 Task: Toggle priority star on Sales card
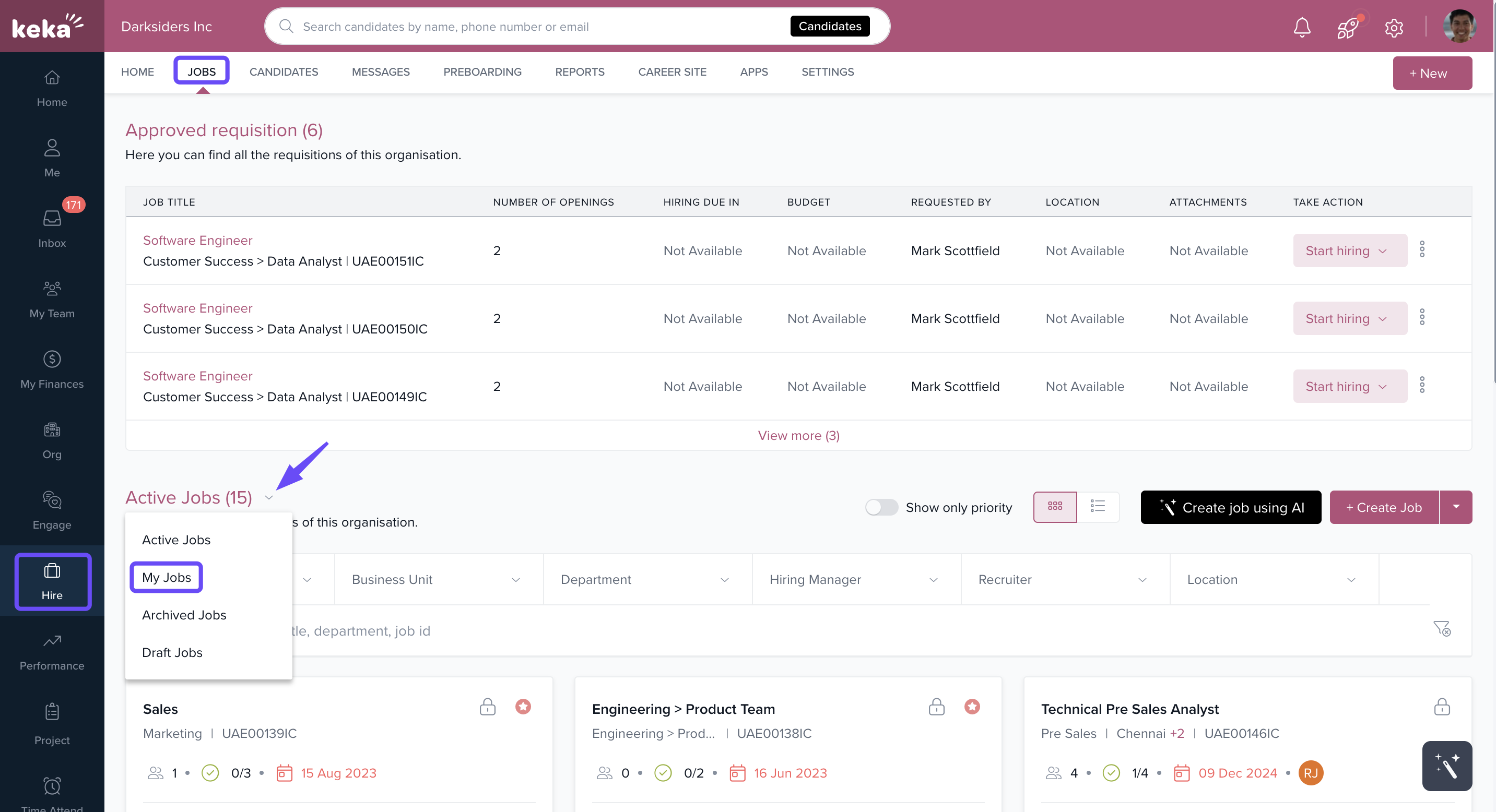(x=523, y=707)
